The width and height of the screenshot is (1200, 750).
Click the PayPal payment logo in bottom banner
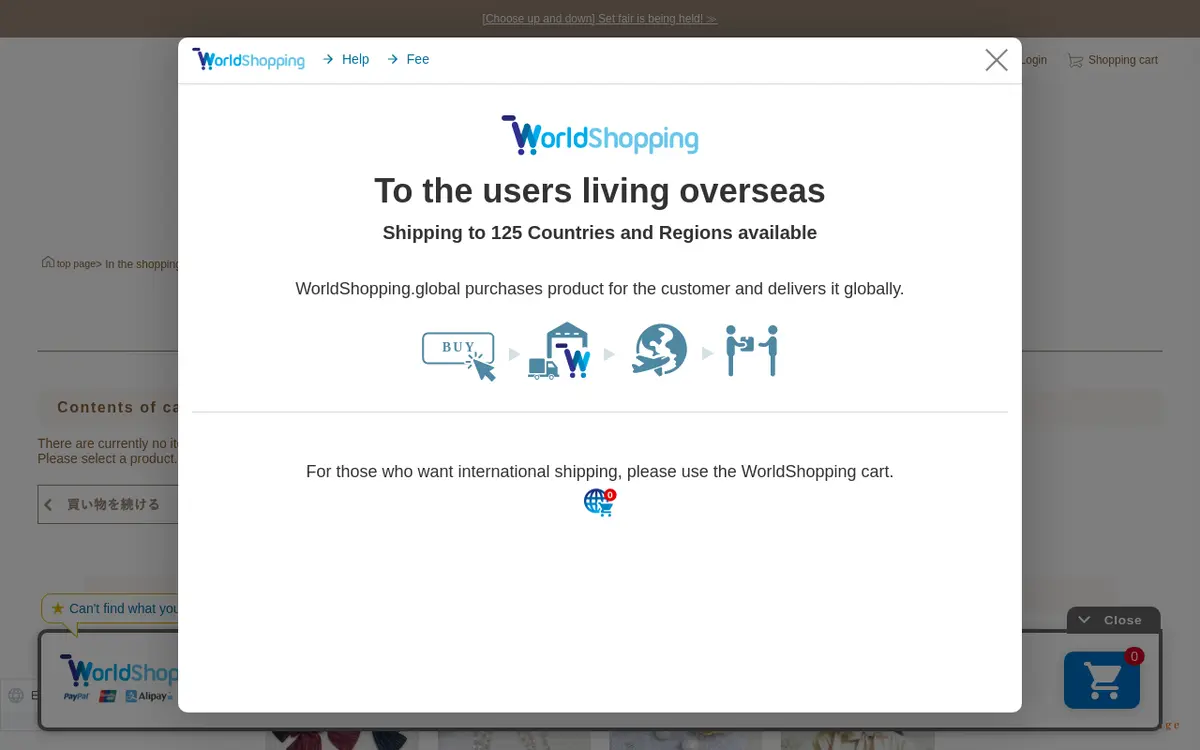tap(76, 696)
